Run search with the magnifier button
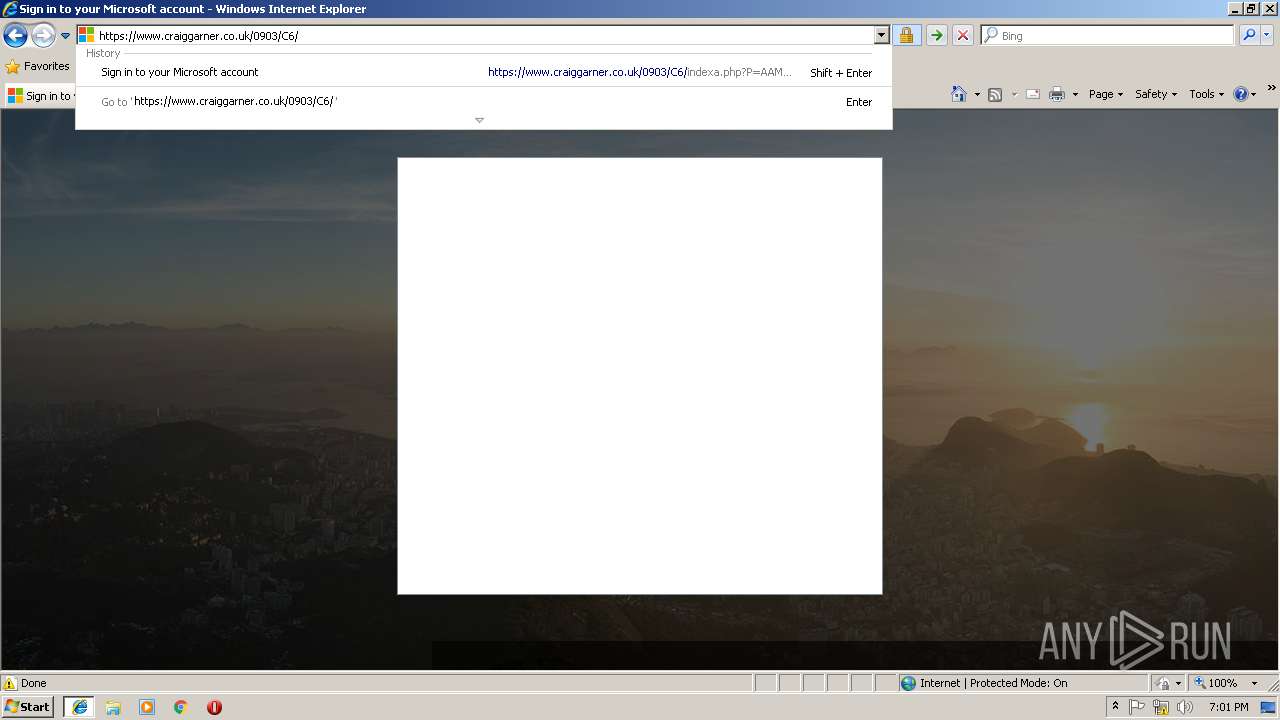Screen dimensions: 1280x720 [x=1249, y=35]
